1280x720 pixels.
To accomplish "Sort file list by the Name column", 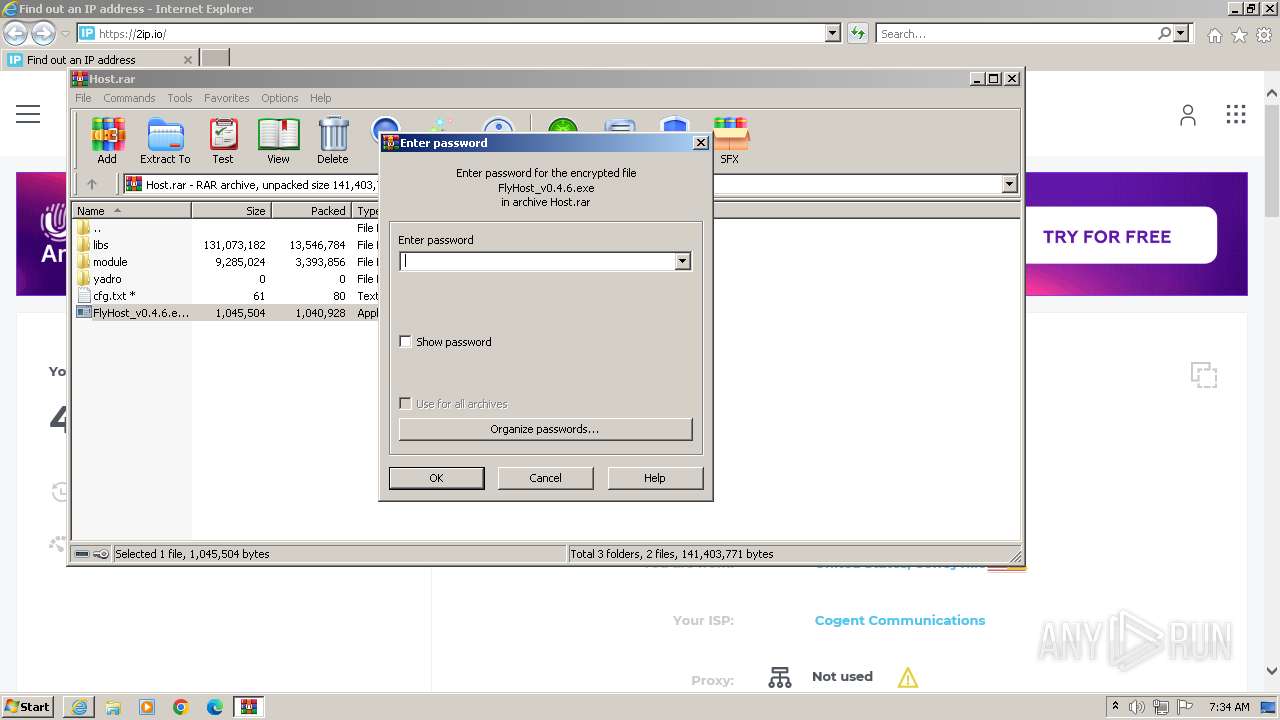I will click(x=132, y=211).
